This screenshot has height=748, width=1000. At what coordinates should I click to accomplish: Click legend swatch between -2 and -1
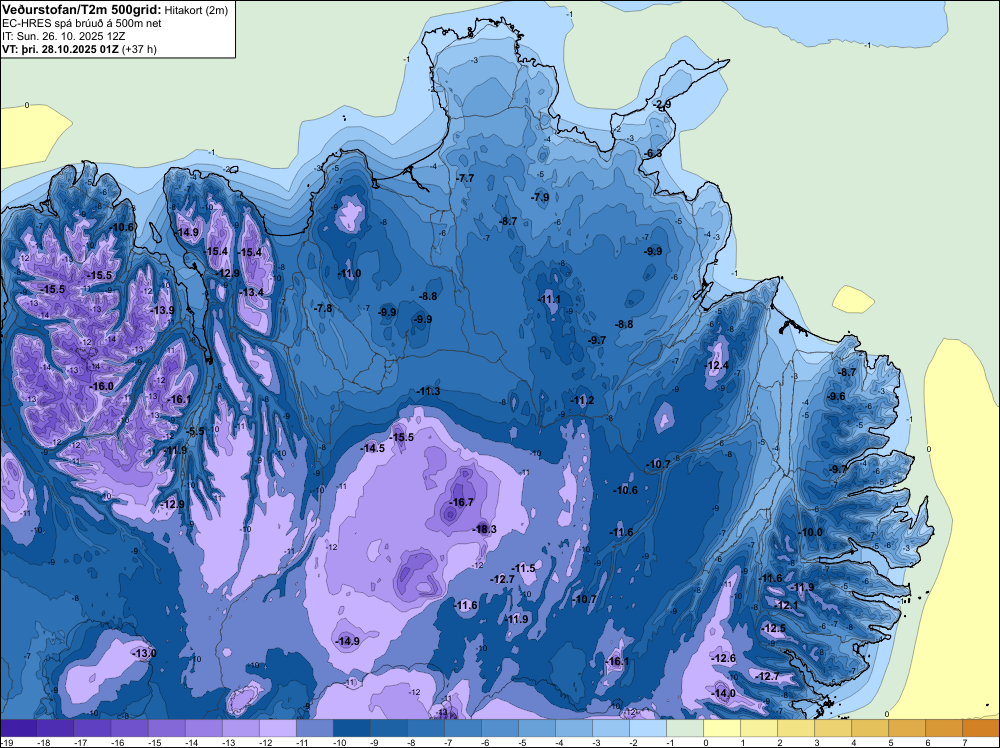coord(648,728)
